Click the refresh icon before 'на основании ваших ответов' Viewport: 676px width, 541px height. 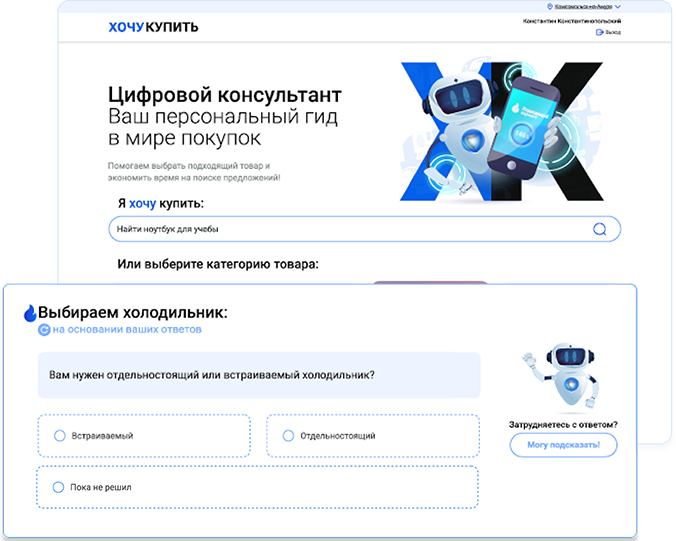tap(44, 329)
